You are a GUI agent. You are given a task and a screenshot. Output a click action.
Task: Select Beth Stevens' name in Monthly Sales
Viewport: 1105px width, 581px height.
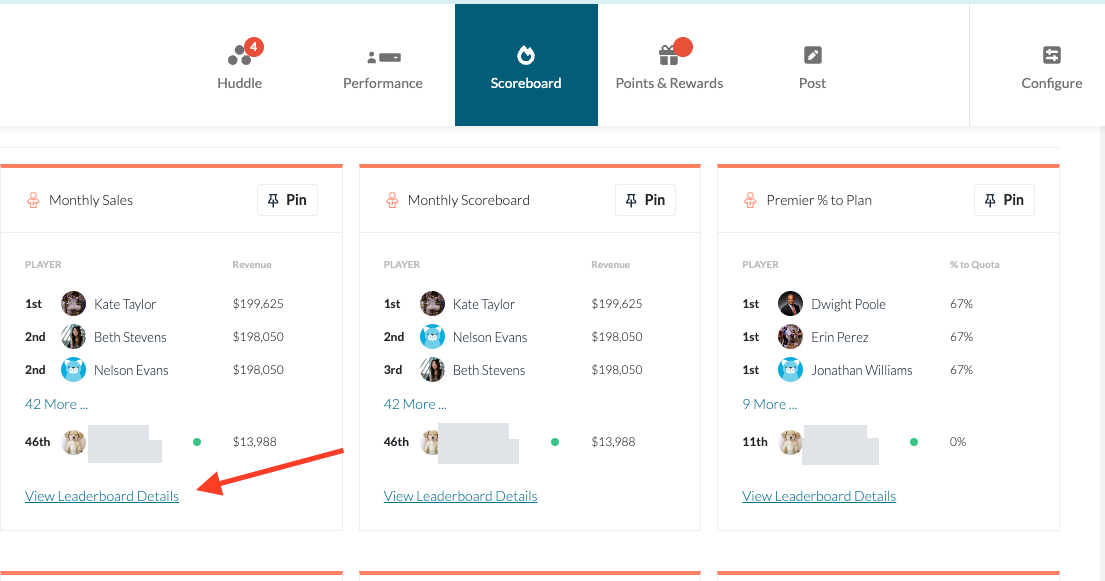point(130,337)
